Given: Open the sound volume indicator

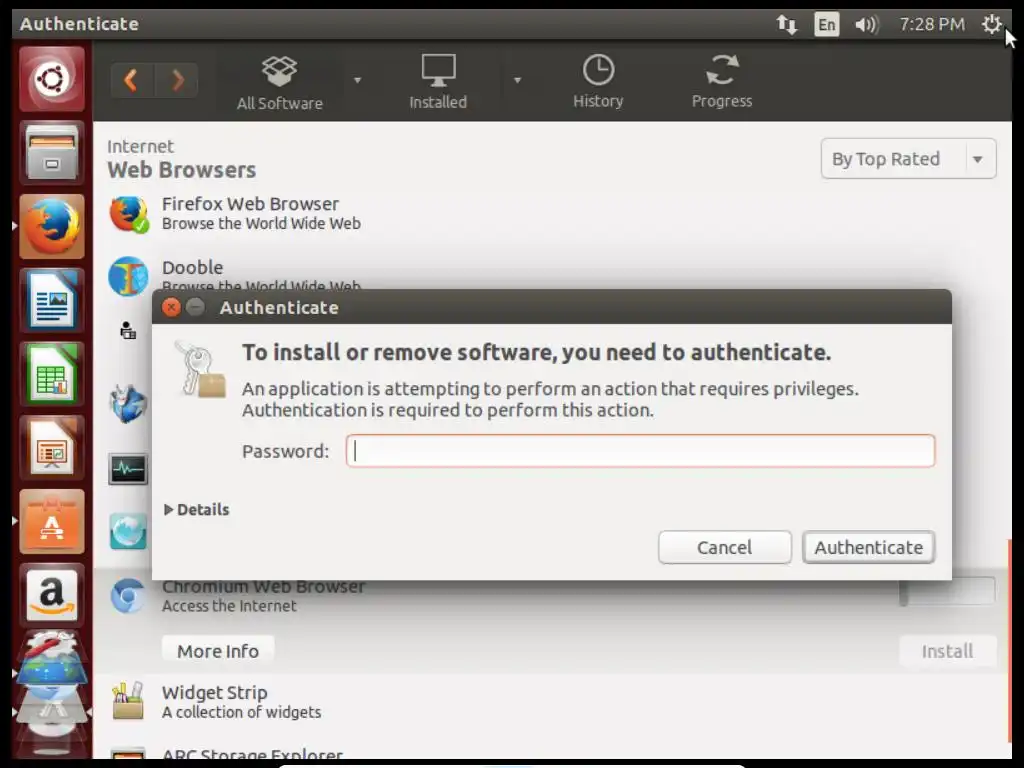Looking at the screenshot, I should pyautogui.click(x=866, y=24).
